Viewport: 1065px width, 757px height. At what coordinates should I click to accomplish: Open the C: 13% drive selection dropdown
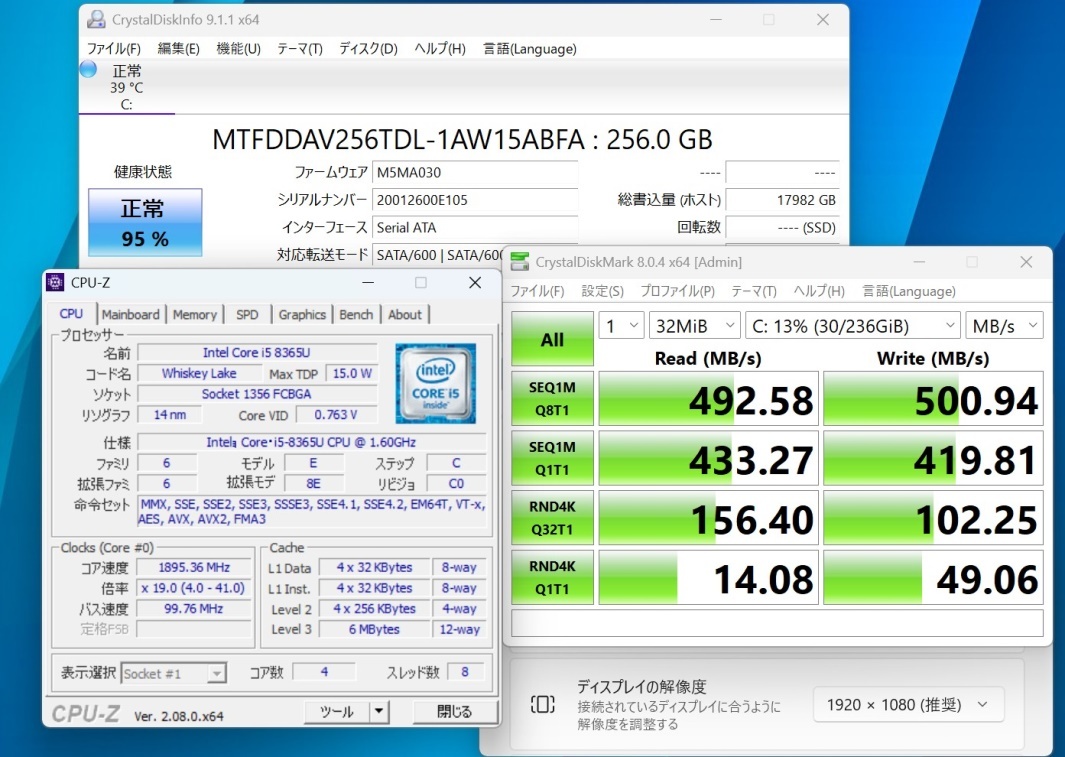[852, 326]
